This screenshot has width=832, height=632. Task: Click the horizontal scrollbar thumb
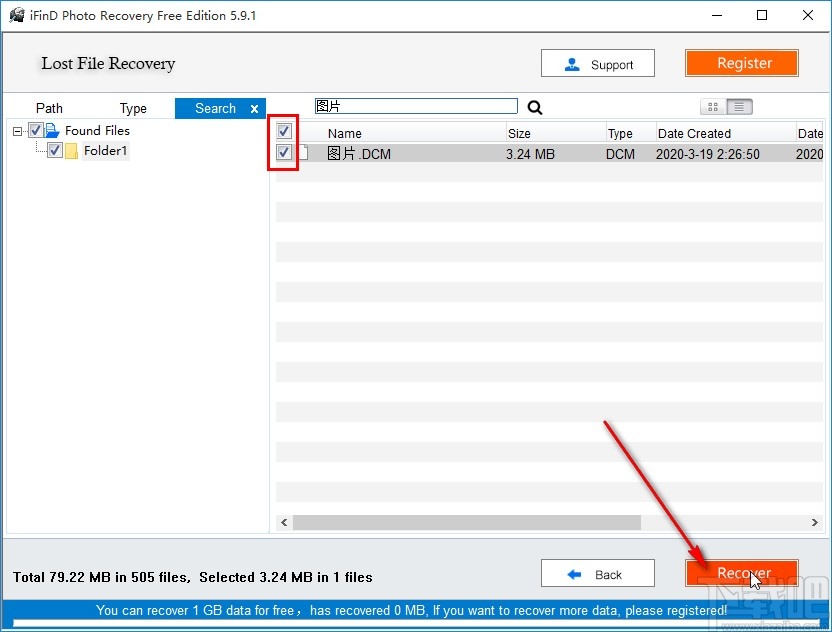coord(467,523)
